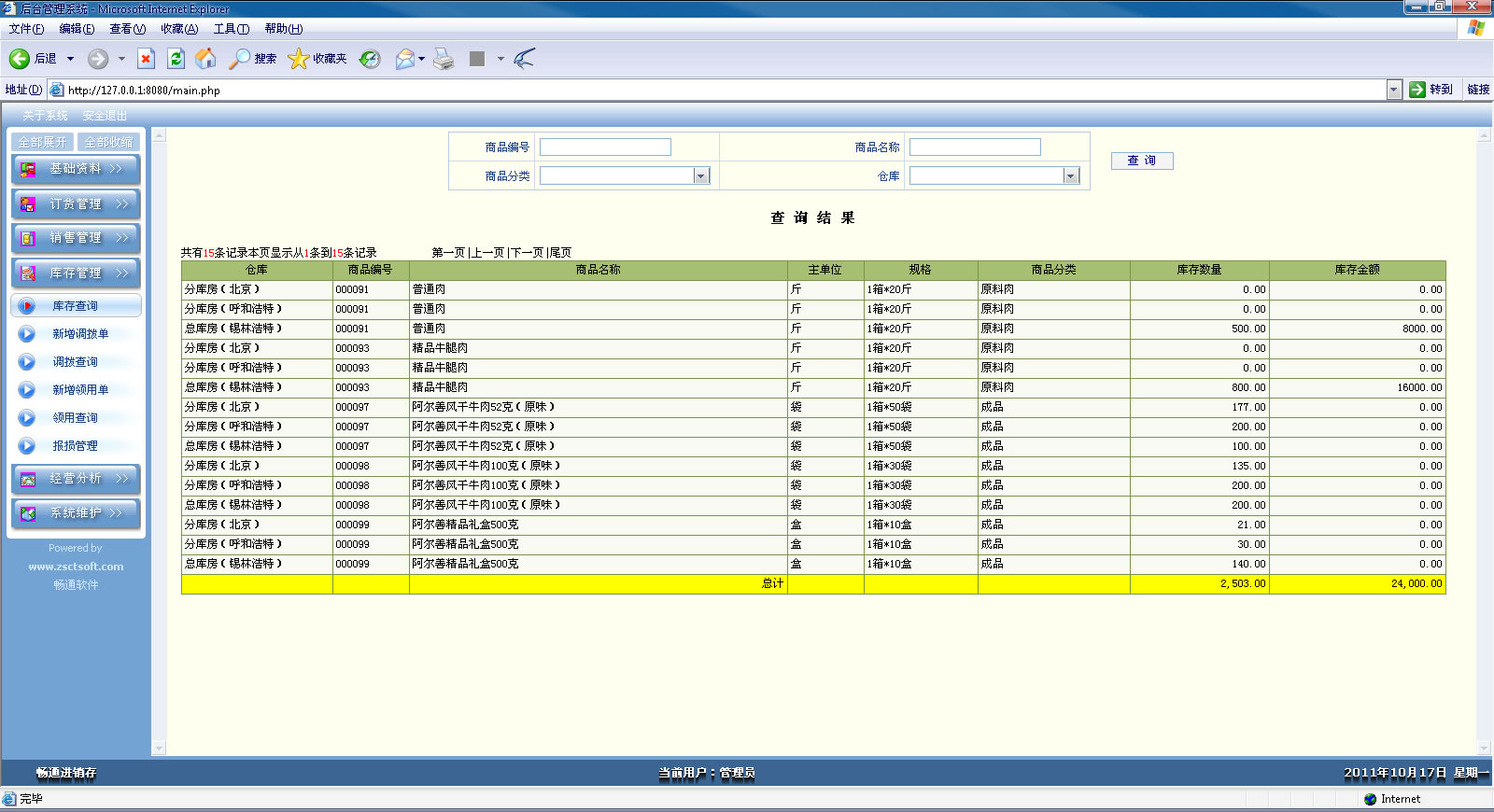Expand the 系统维护 menu section

tap(76, 513)
